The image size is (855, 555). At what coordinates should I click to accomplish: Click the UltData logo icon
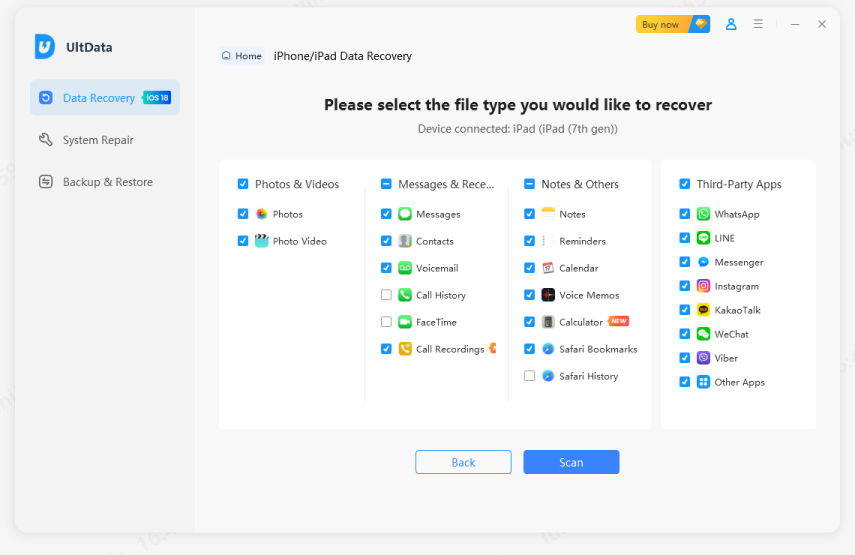44,47
